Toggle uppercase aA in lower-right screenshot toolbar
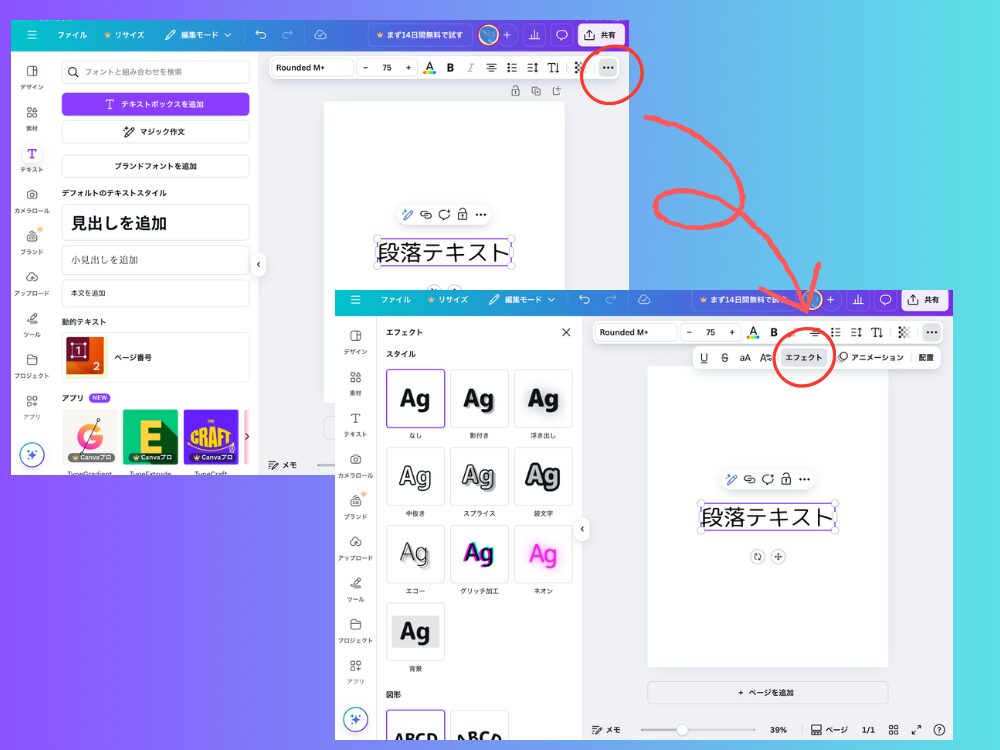Screen dimensions: 1000x750 point(745,358)
